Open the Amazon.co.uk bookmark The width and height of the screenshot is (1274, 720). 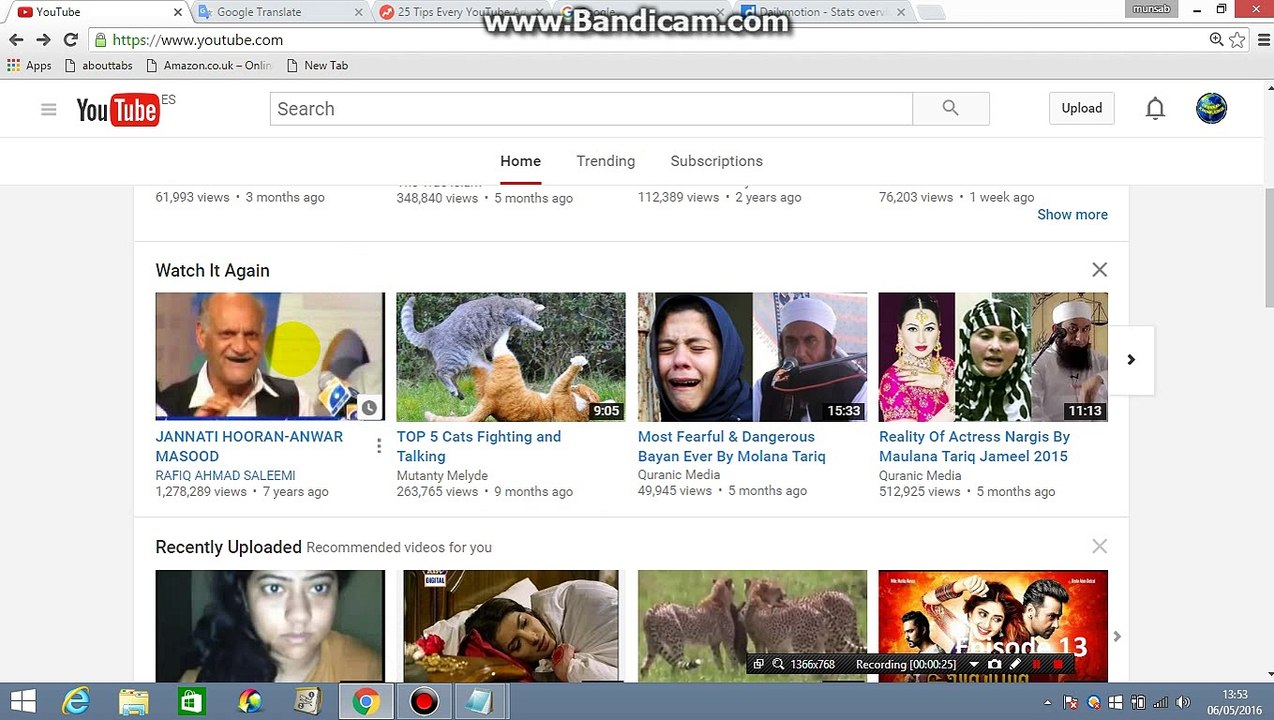coord(209,65)
